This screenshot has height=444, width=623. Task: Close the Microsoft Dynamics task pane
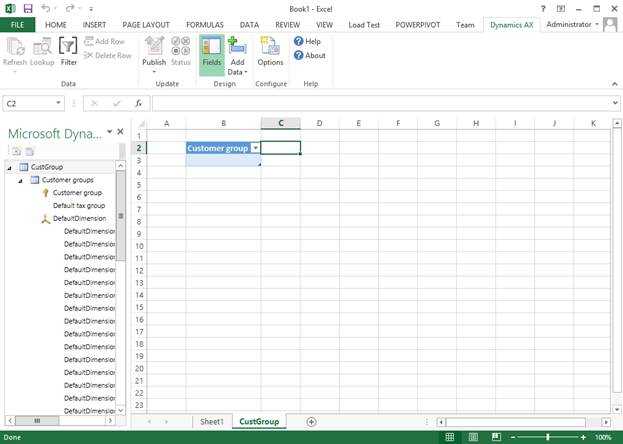[x=121, y=132]
